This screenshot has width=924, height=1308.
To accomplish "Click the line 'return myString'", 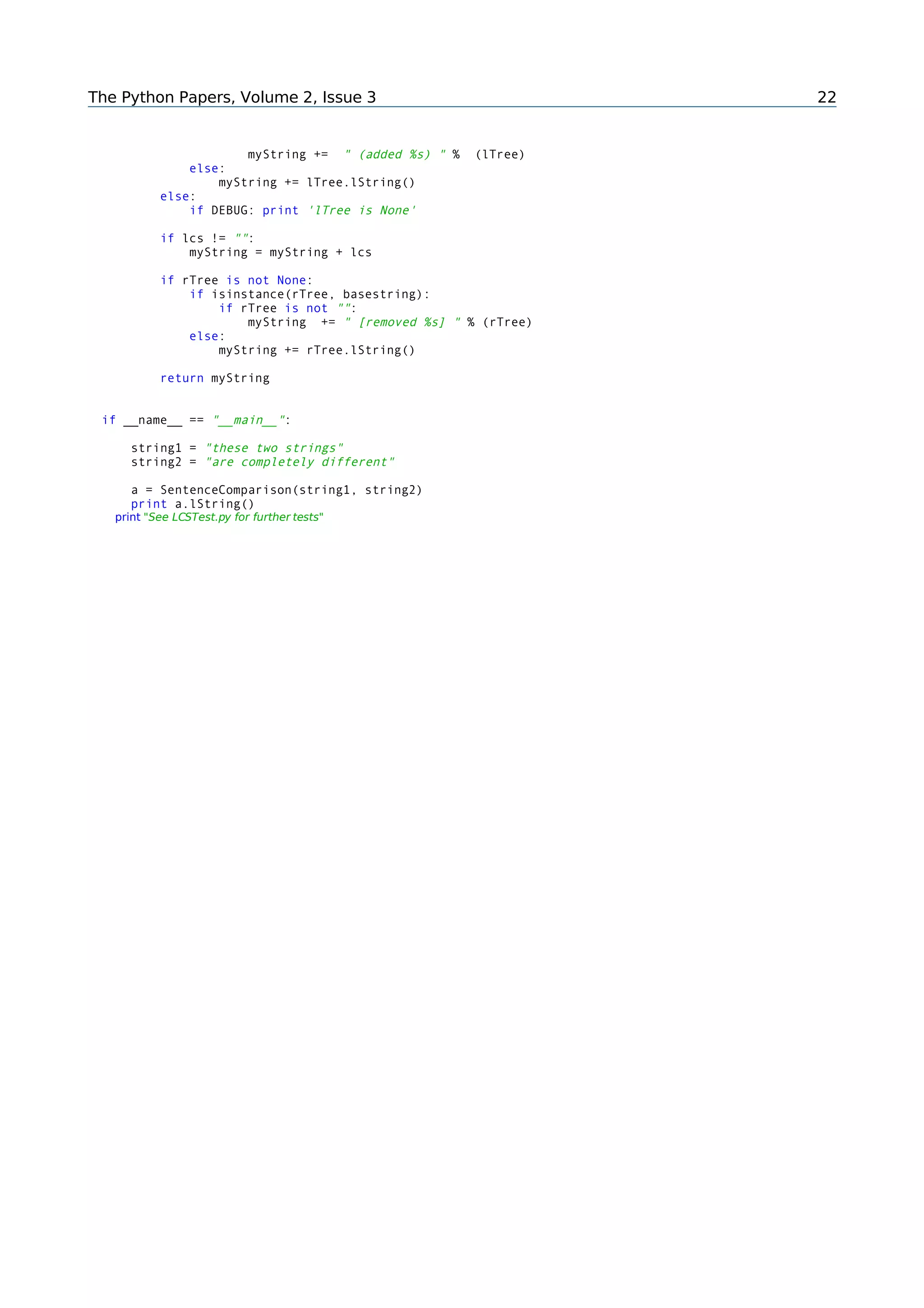I will [215, 378].
